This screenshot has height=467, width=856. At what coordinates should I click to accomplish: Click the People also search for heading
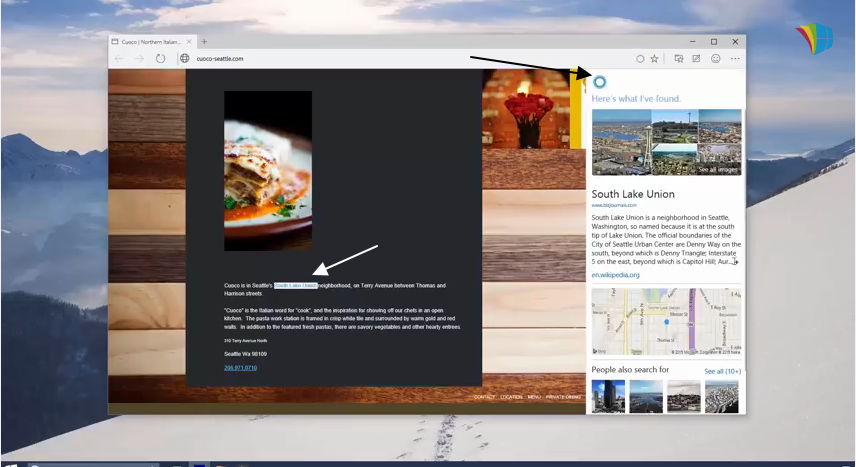(630, 370)
